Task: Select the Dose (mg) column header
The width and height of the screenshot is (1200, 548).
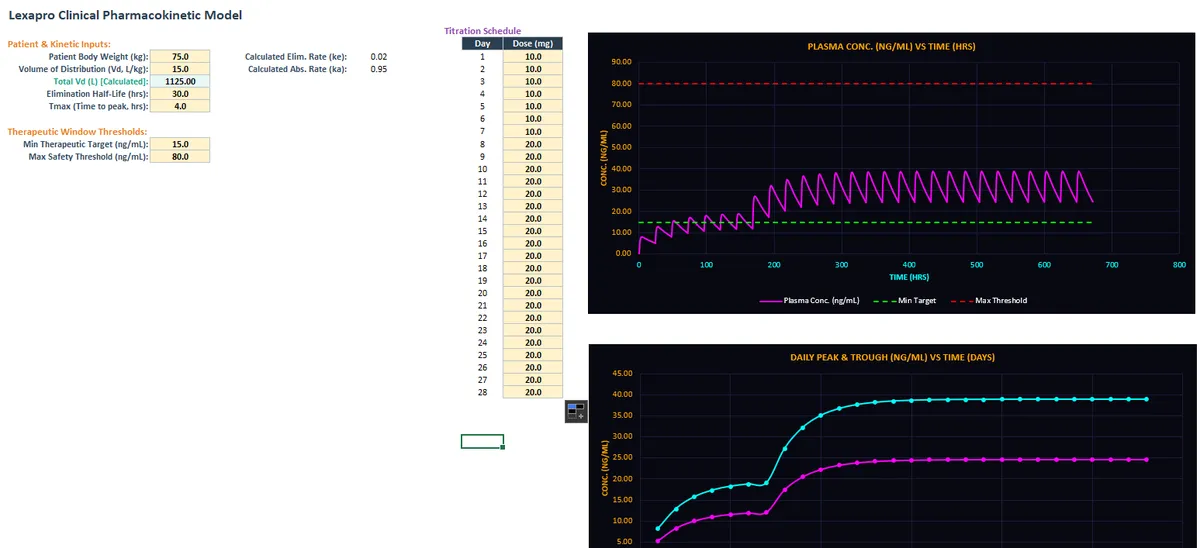Action: coord(532,44)
